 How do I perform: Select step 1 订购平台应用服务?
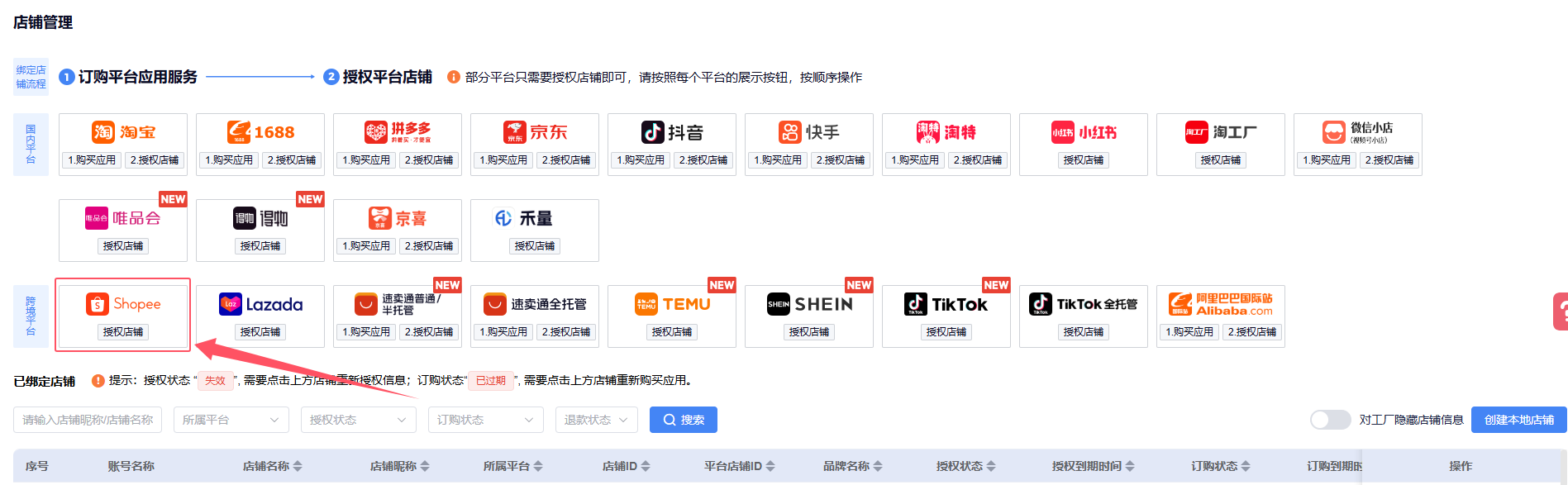[128, 77]
